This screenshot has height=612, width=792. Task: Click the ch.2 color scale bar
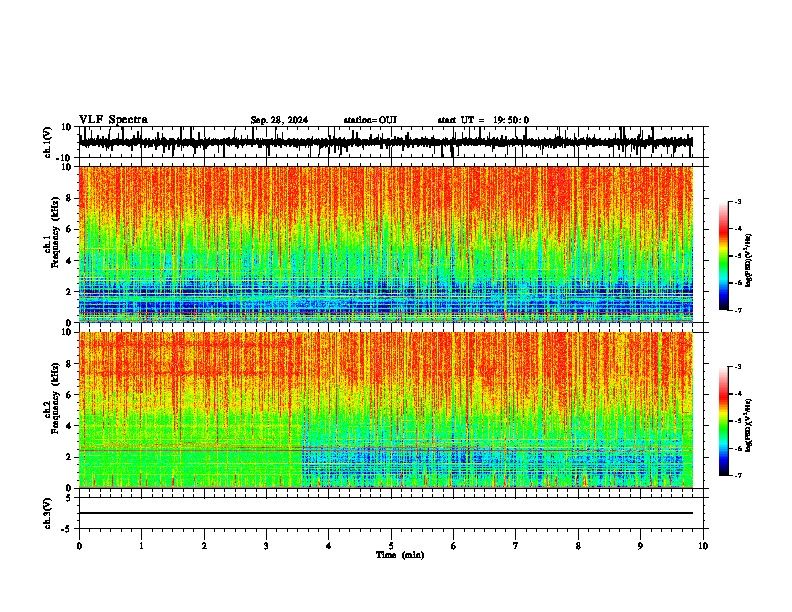click(724, 421)
